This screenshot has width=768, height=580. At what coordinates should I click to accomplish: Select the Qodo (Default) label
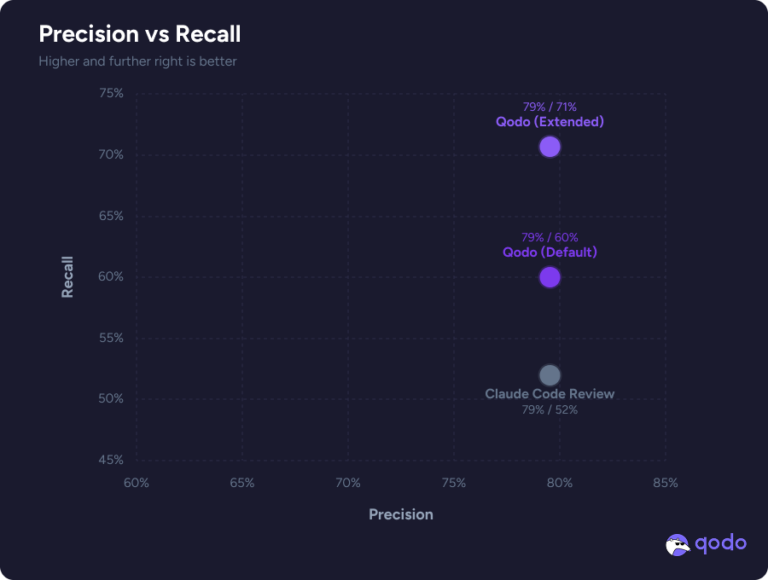tap(550, 252)
